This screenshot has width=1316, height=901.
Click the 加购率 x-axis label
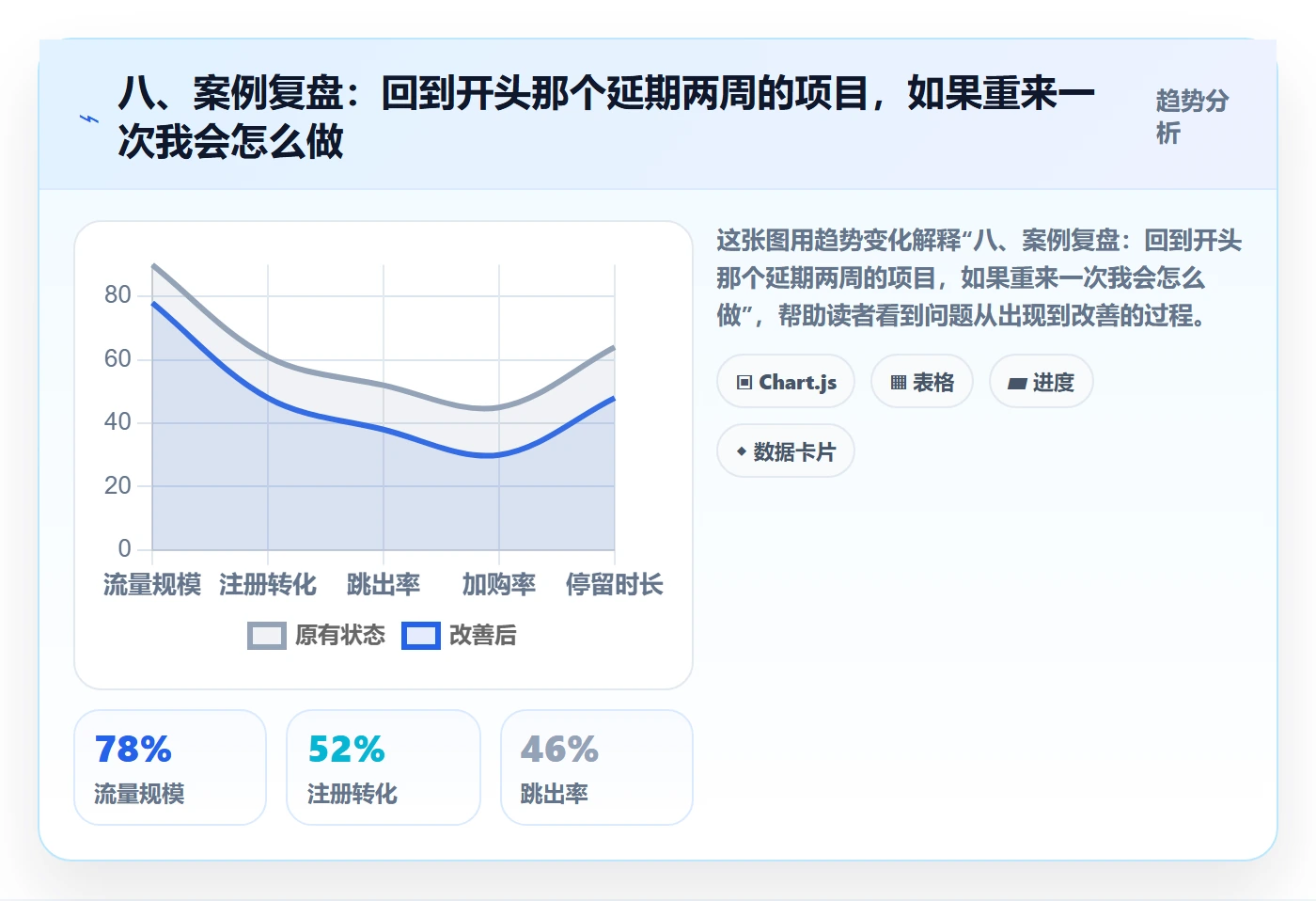[x=499, y=585]
